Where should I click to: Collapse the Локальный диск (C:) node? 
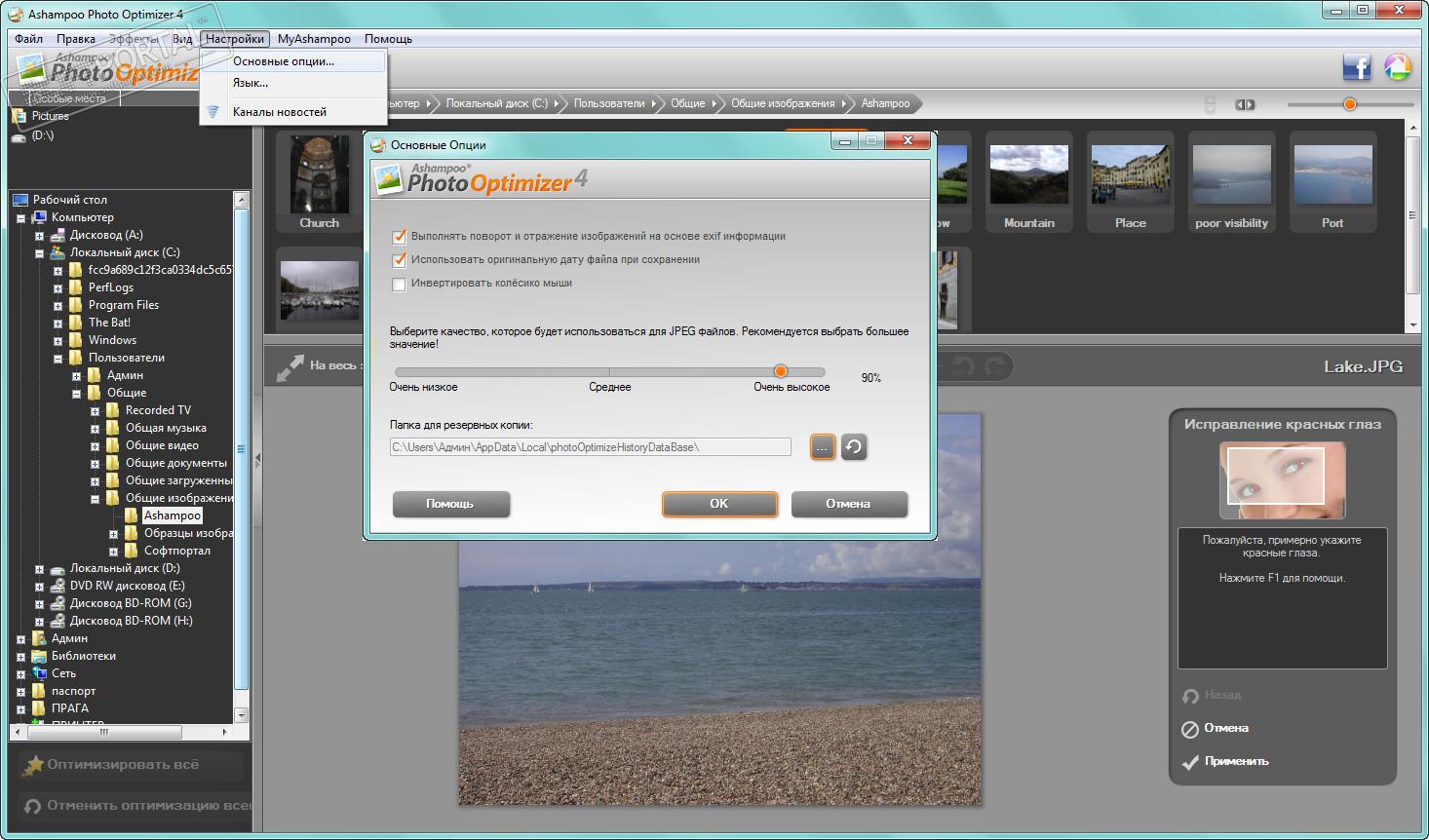(x=39, y=253)
